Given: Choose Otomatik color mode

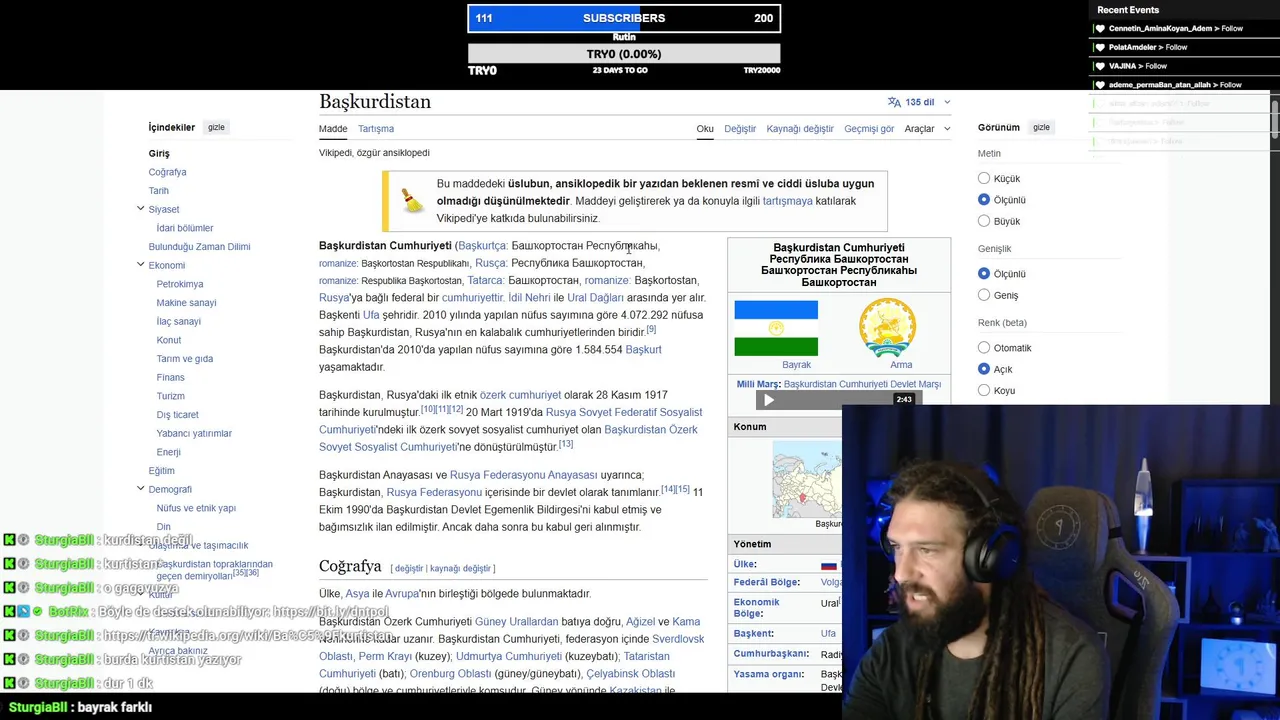Looking at the screenshot, I should coord(984,348).
